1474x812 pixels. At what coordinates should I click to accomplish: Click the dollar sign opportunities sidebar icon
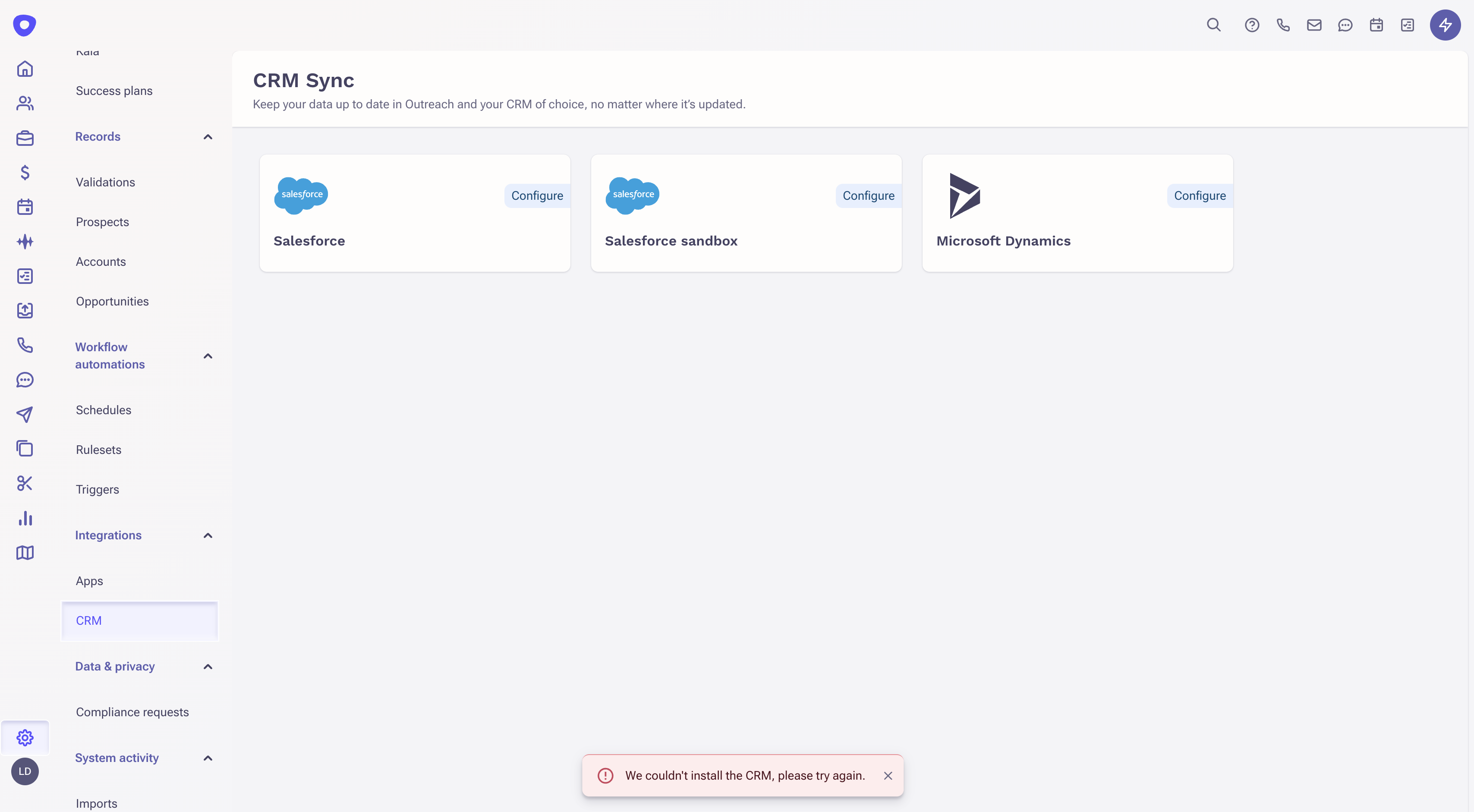(x=25, y=172)
